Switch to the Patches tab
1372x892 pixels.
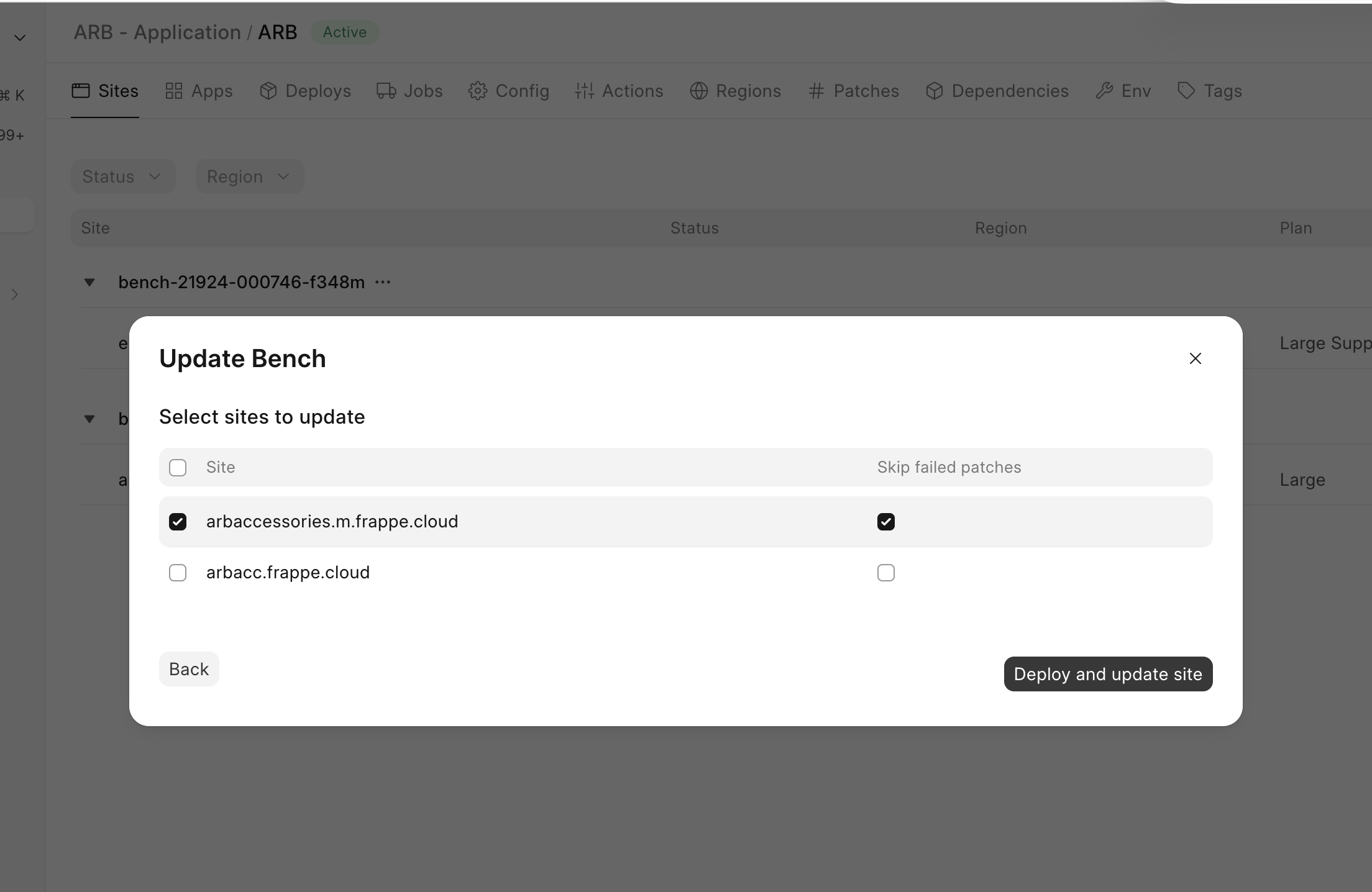click(854, 91)
